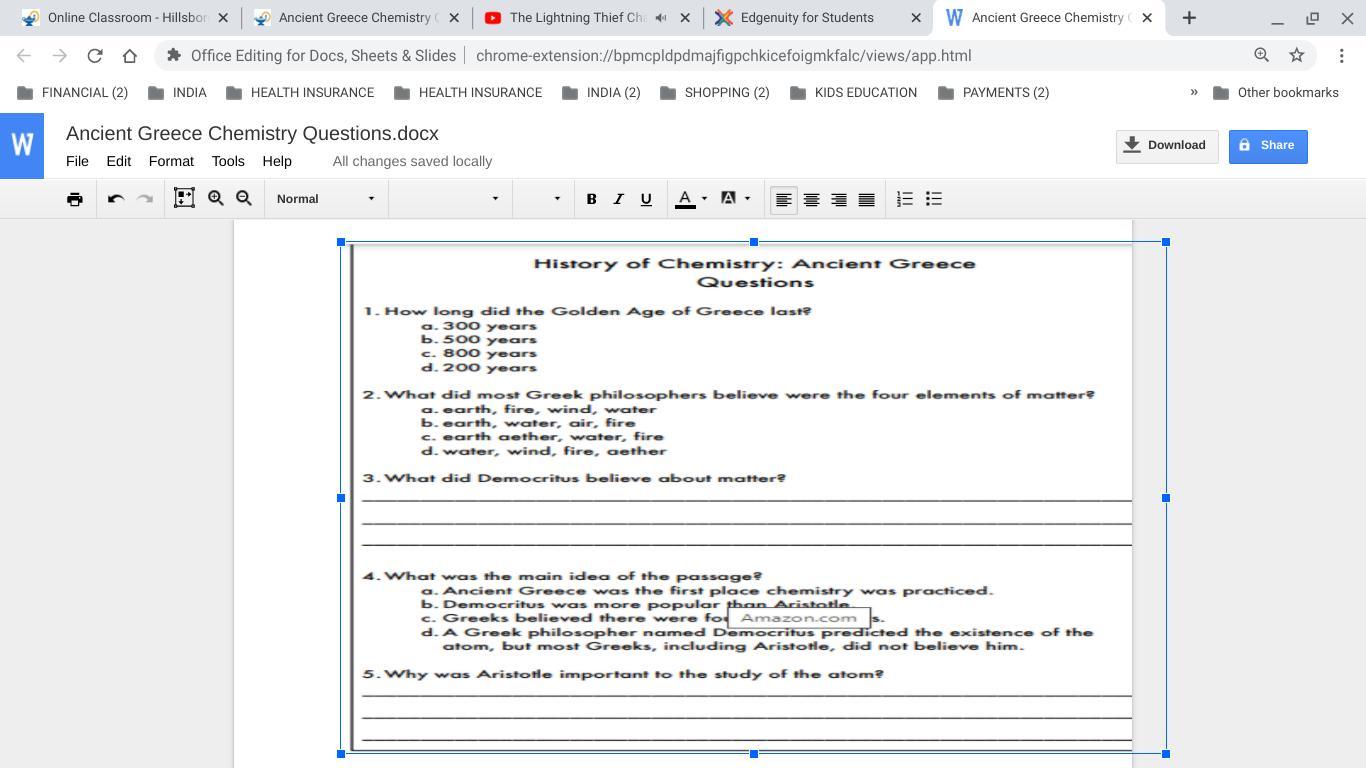
Task: Print the document with the printer icon
Action: pyautogui.click(x=75, y=199)
